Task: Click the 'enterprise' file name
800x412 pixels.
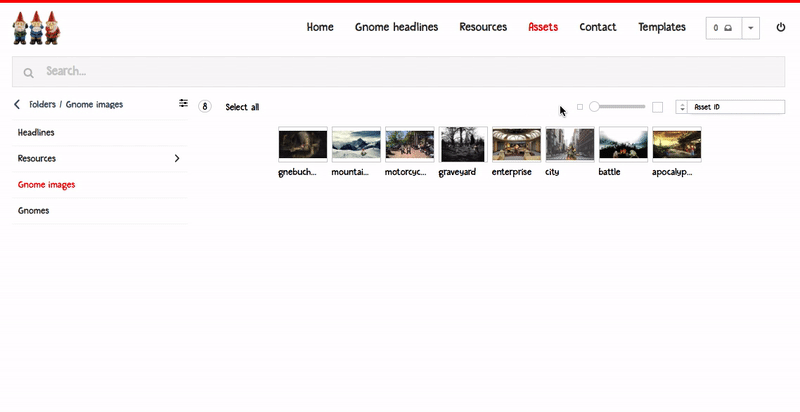Action: 512,172
